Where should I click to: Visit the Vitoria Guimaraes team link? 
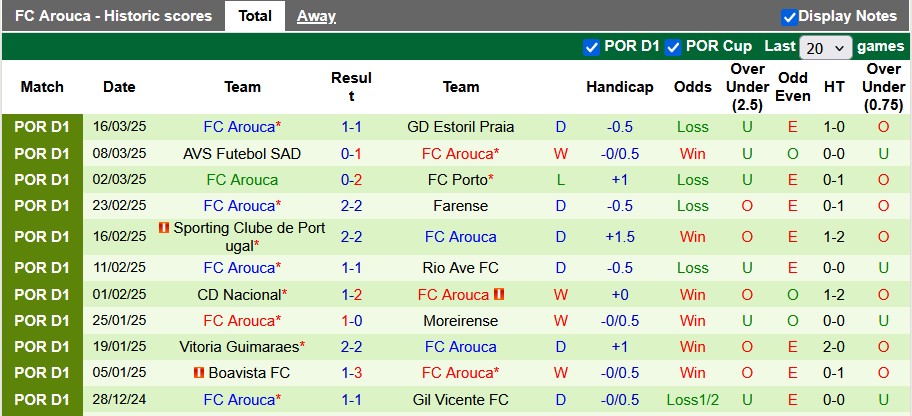click(240, 347)
